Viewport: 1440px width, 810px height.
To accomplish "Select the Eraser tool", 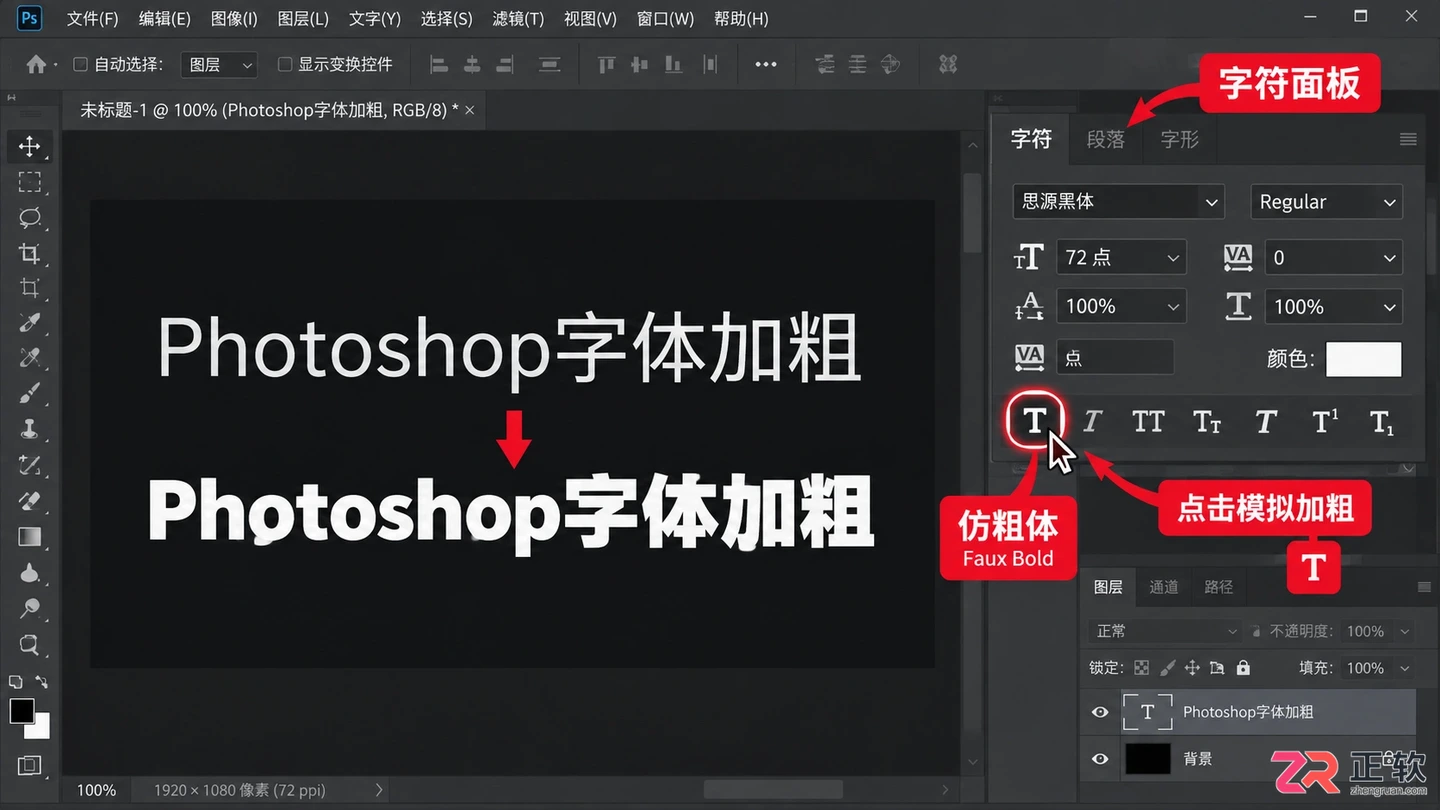I will coord(29,500).
